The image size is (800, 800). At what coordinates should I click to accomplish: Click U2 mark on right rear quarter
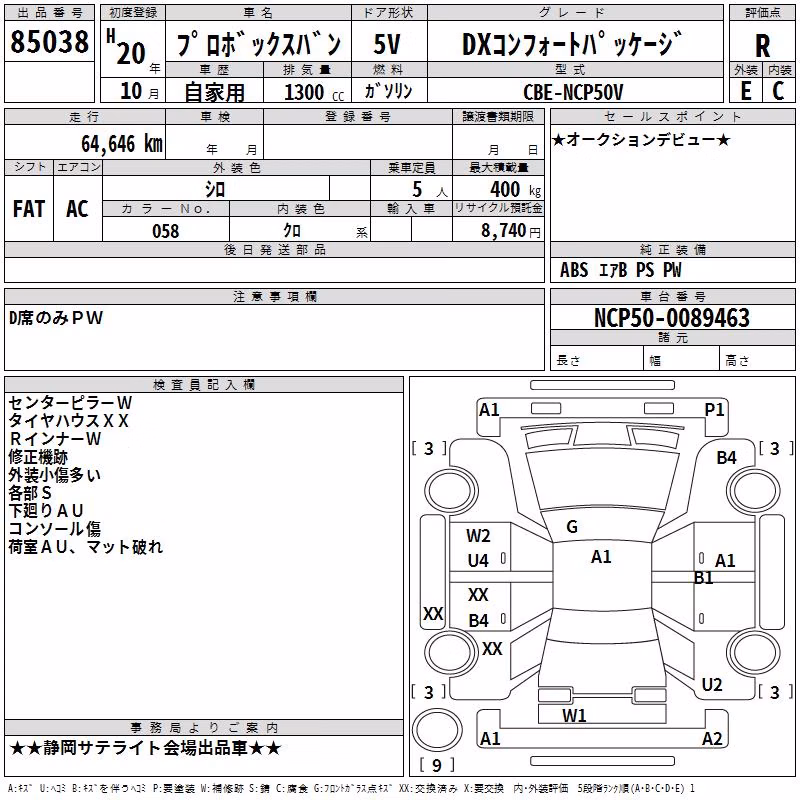(712, 685)
